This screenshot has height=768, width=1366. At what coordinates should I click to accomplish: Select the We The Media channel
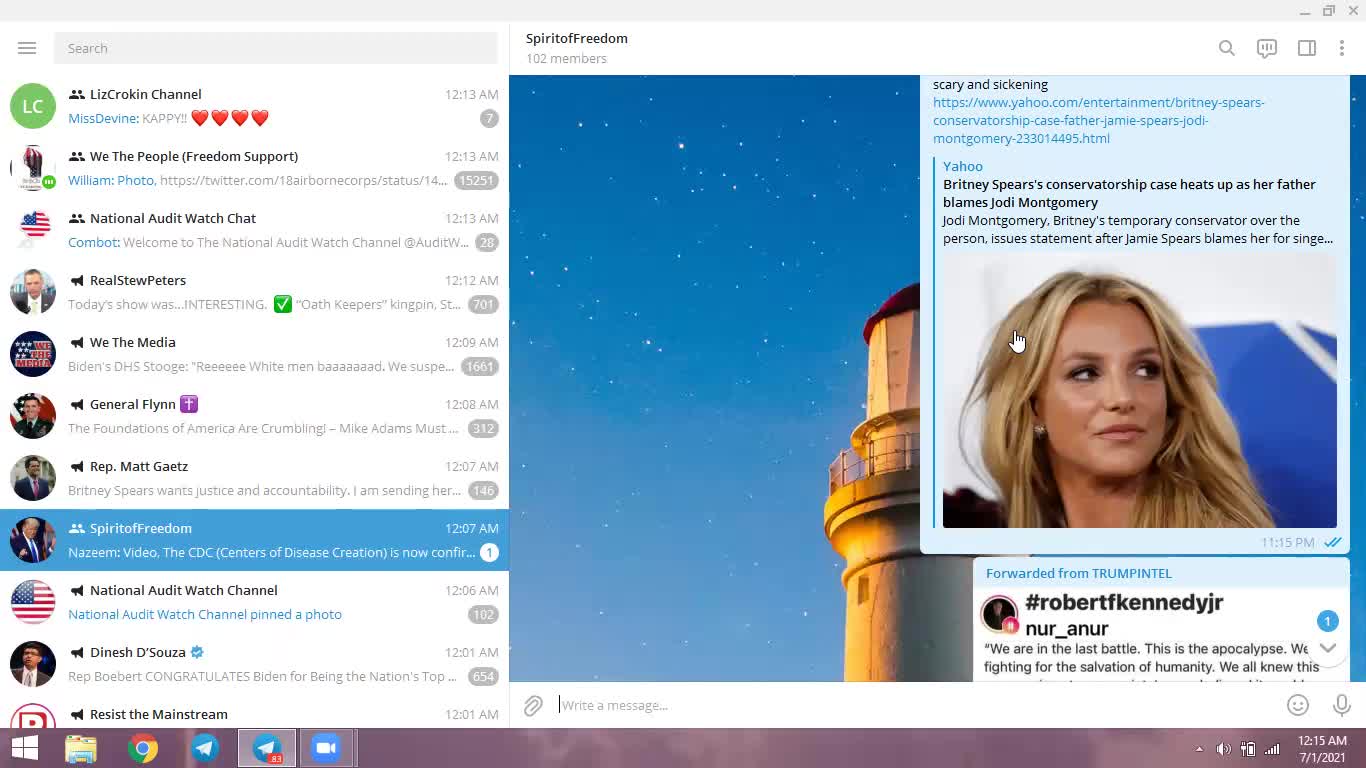point(254,354)
